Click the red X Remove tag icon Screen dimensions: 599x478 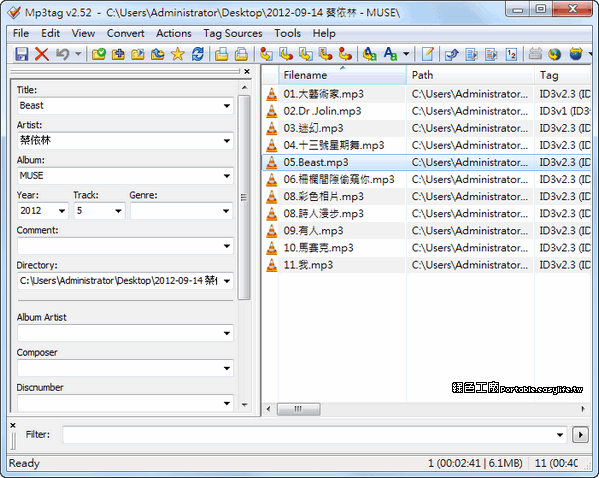(42, 54)
